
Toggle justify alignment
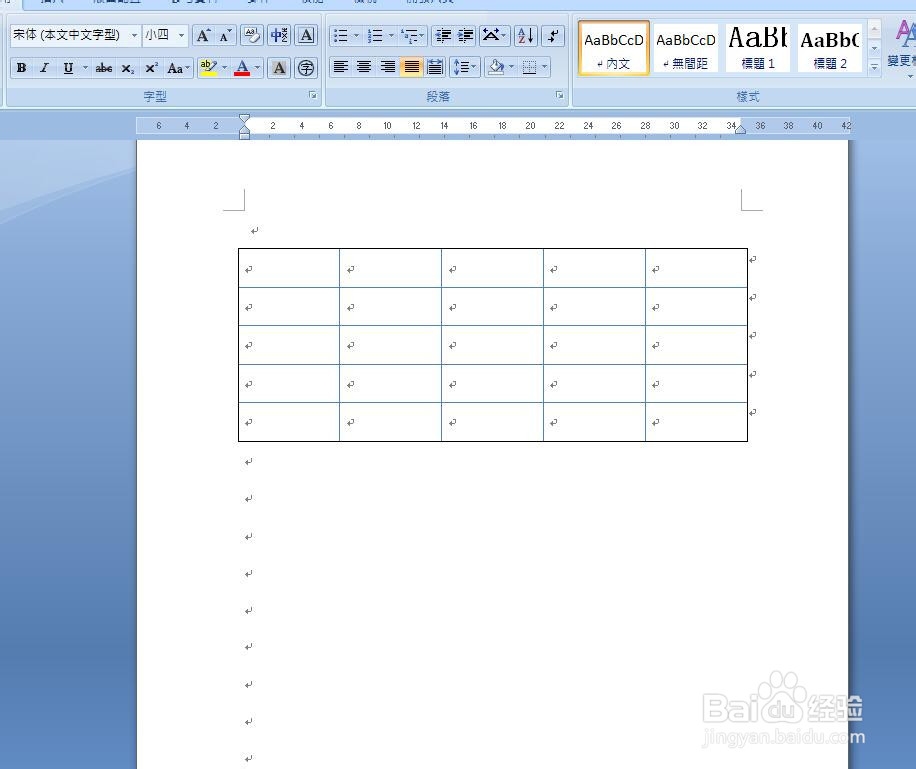tap(411, 67)
